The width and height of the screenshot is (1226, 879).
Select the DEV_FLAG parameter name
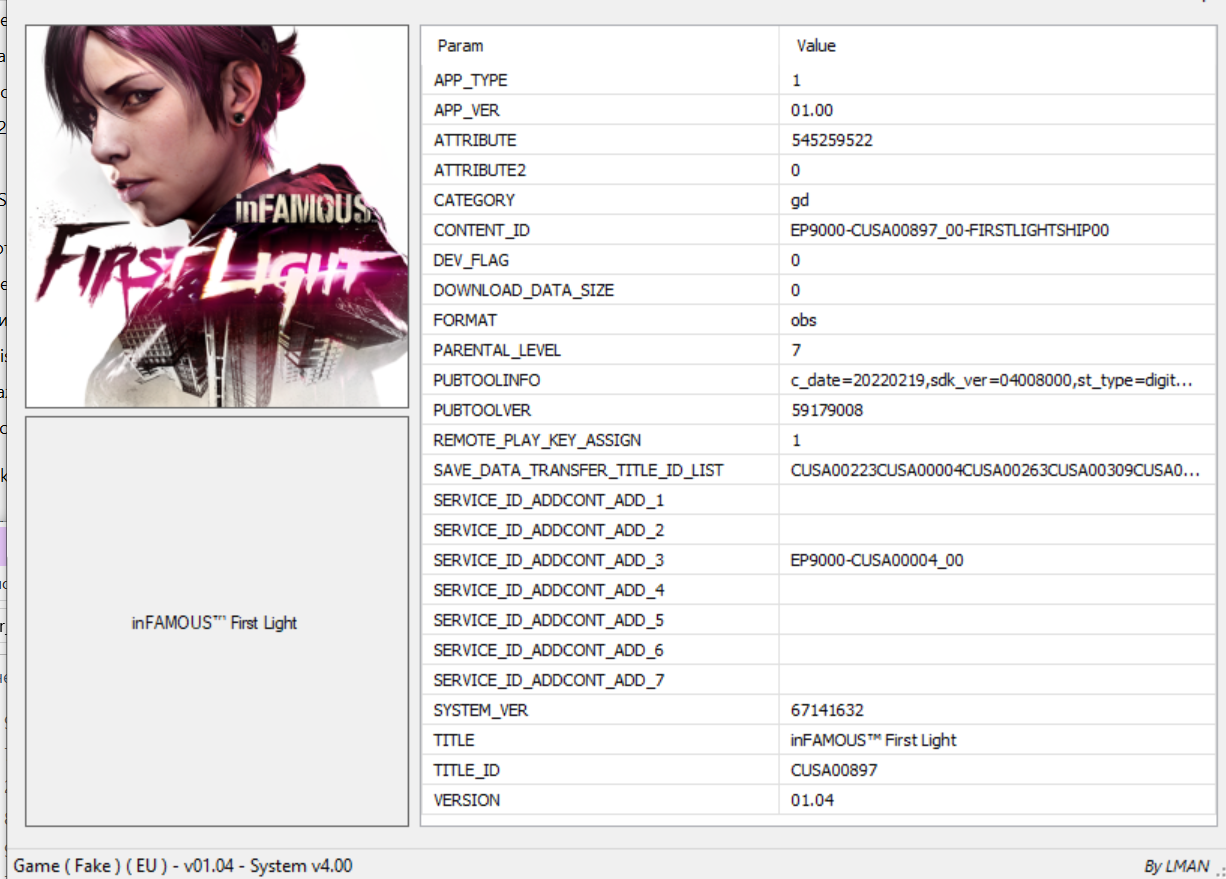(x=471, y=260)
